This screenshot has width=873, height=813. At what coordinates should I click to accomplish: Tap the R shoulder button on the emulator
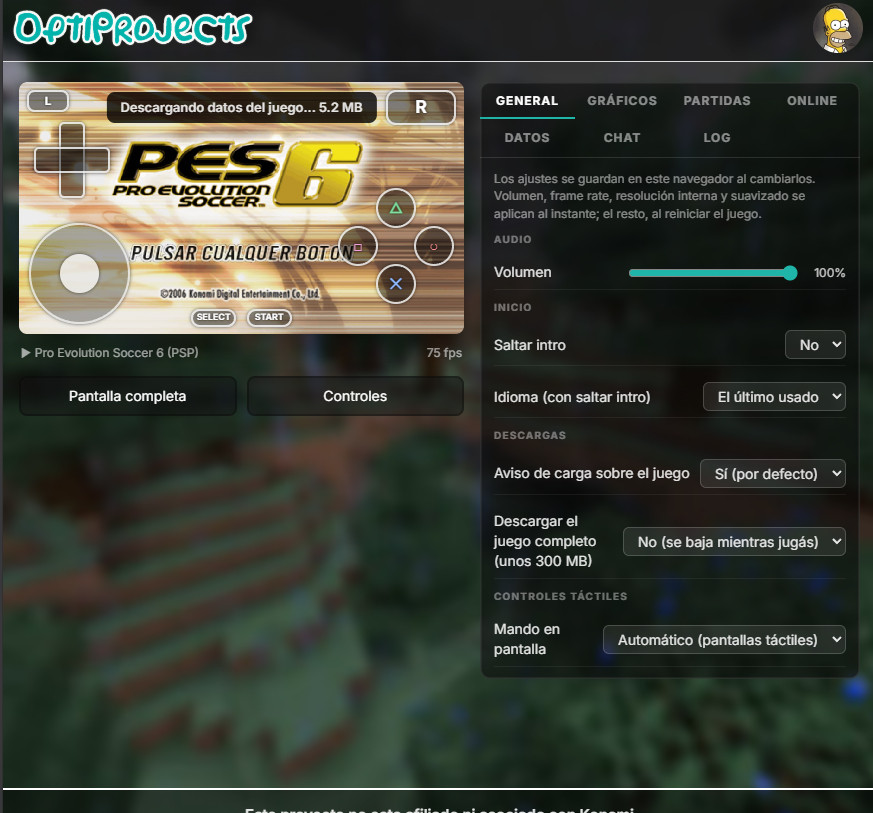tap(421, 107)
